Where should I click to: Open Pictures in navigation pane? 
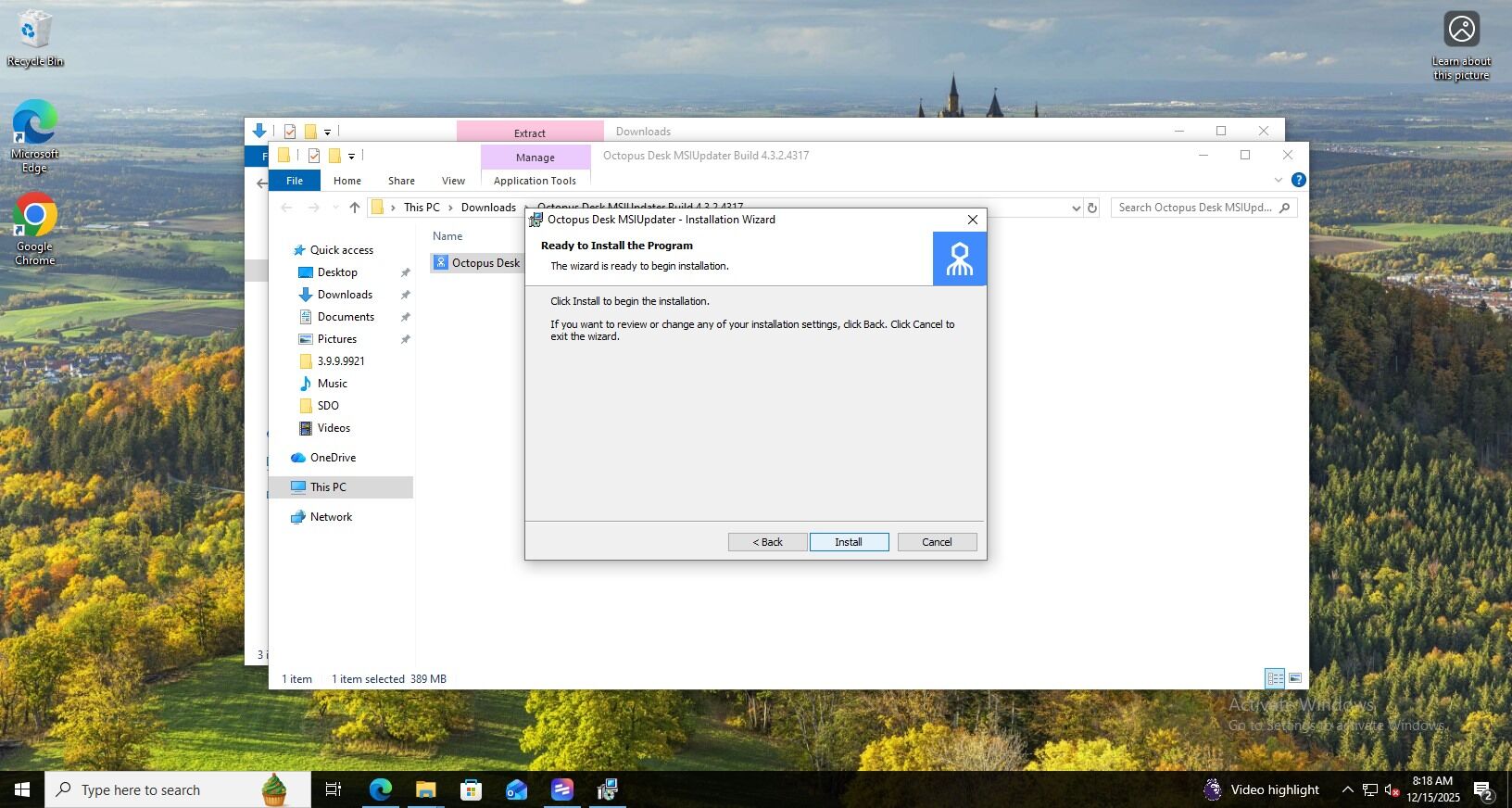pyautogui.click(x=336, y=339)
